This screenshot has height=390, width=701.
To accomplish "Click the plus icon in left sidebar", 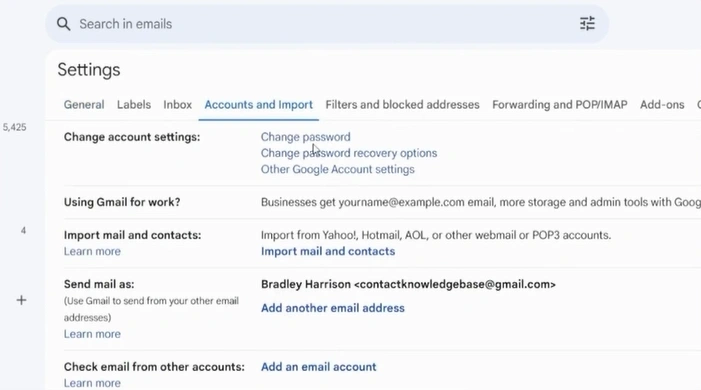I will (x=21, y=300).
